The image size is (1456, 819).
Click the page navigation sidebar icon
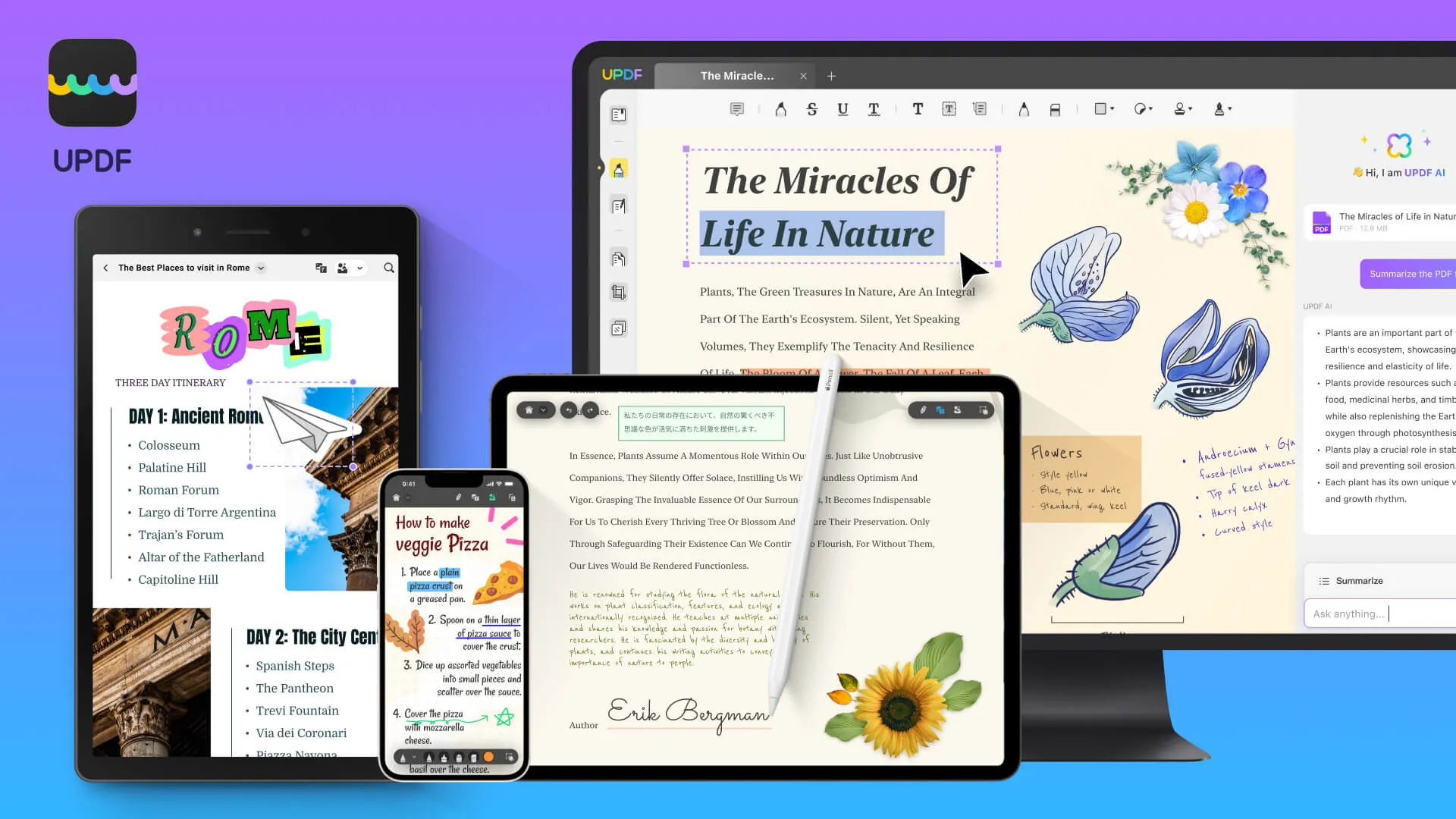pos(618,113)
